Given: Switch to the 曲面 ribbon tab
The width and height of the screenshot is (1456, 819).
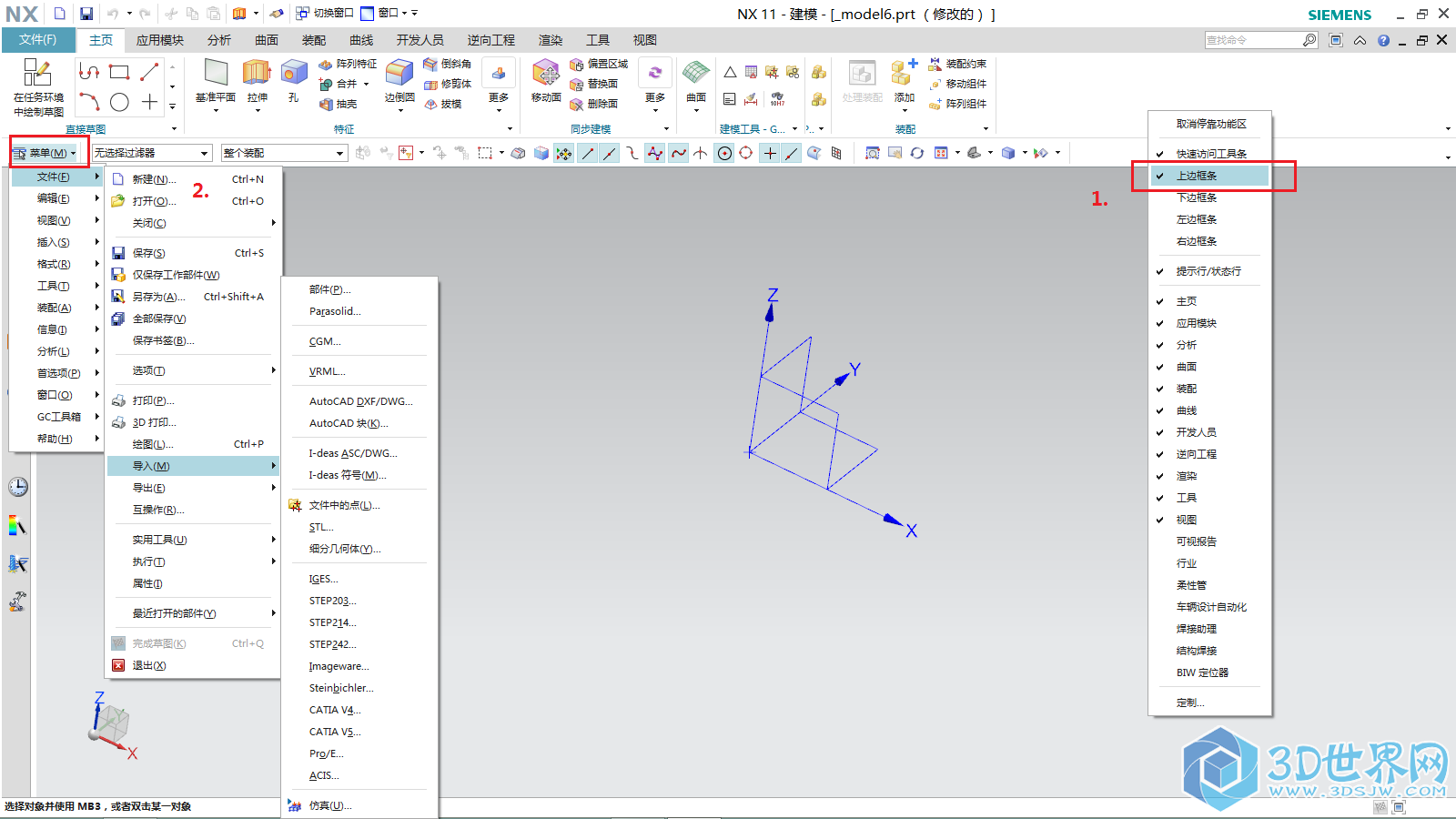Looking at the screenshot, I should click(x=267, y=40).
